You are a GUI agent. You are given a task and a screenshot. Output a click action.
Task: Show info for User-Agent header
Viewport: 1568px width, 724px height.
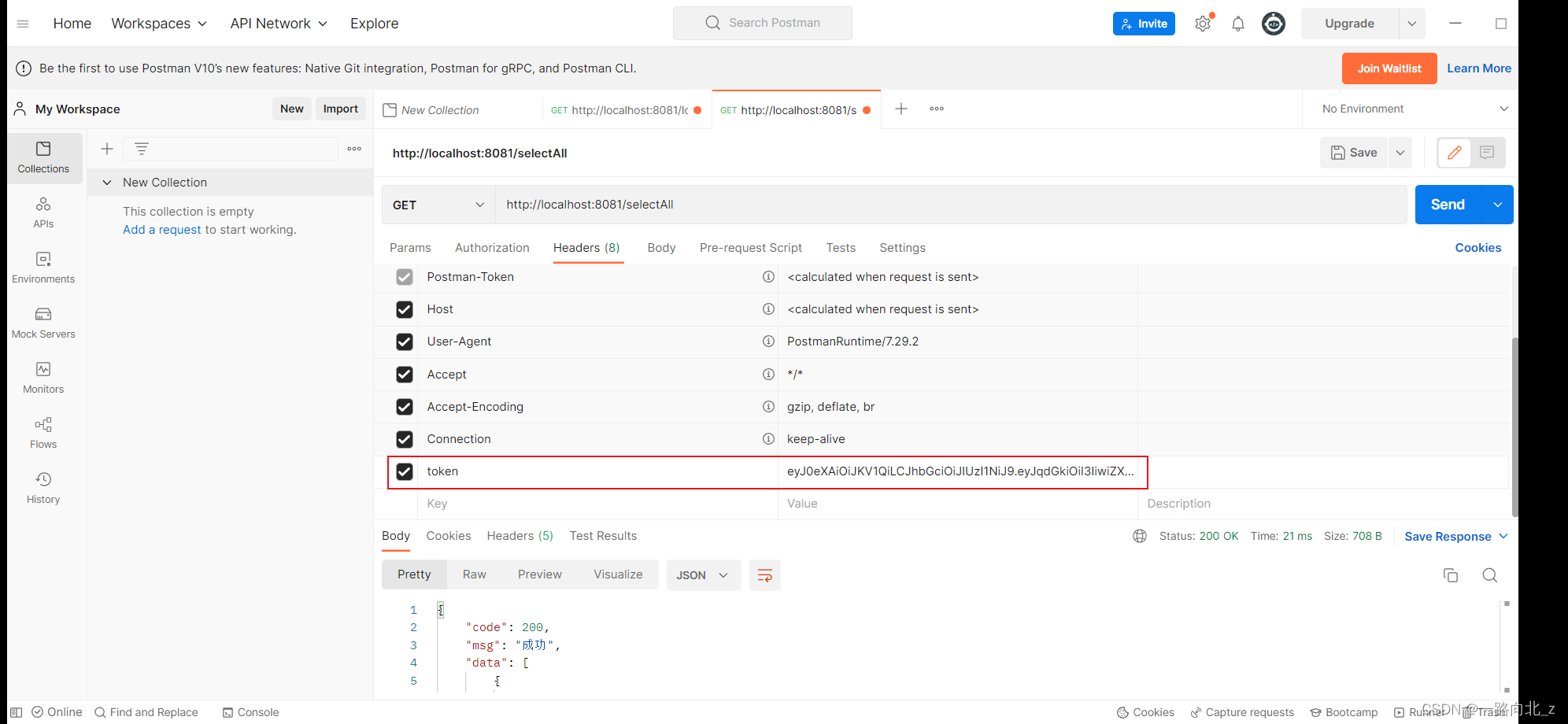point(768,342)
